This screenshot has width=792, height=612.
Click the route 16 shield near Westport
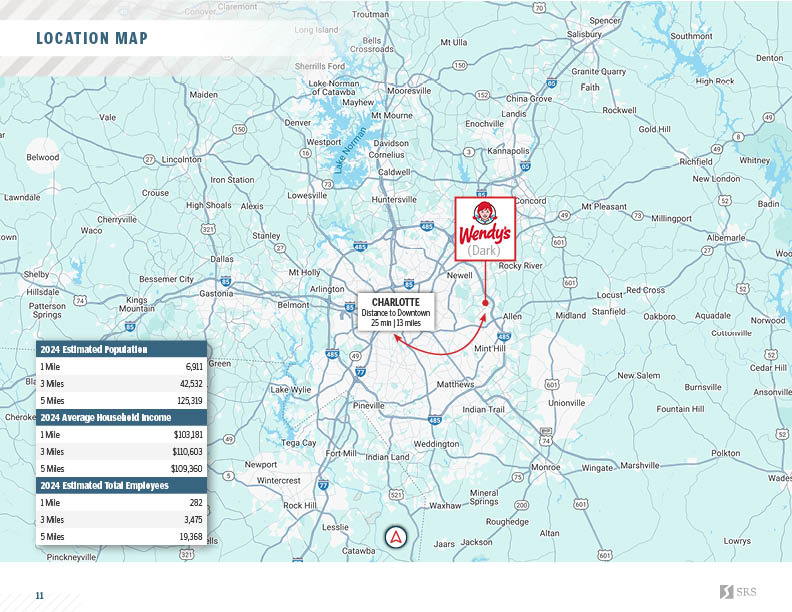(x=306, y=152)
